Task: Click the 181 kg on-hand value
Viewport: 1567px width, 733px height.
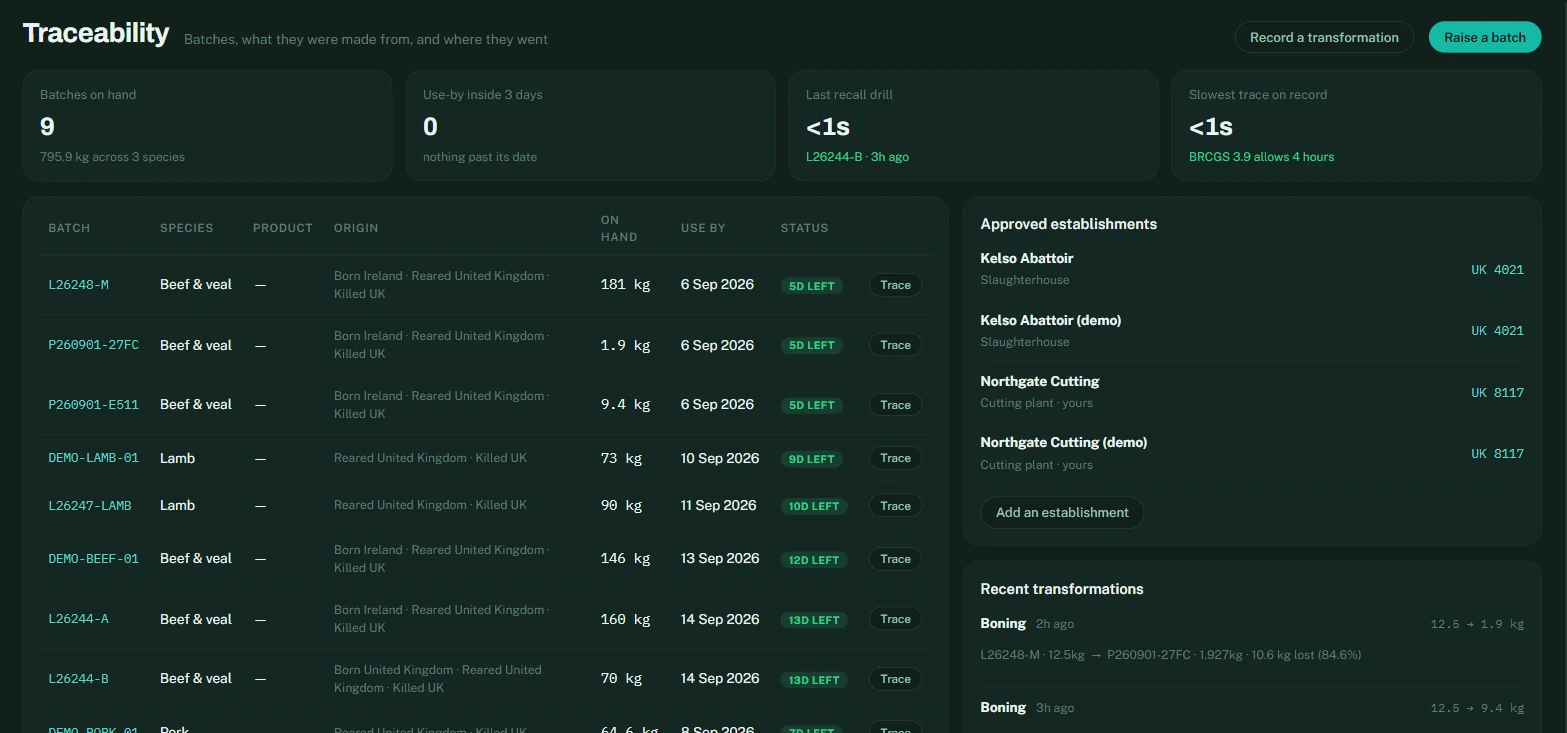Action: [x=625, y=285]
